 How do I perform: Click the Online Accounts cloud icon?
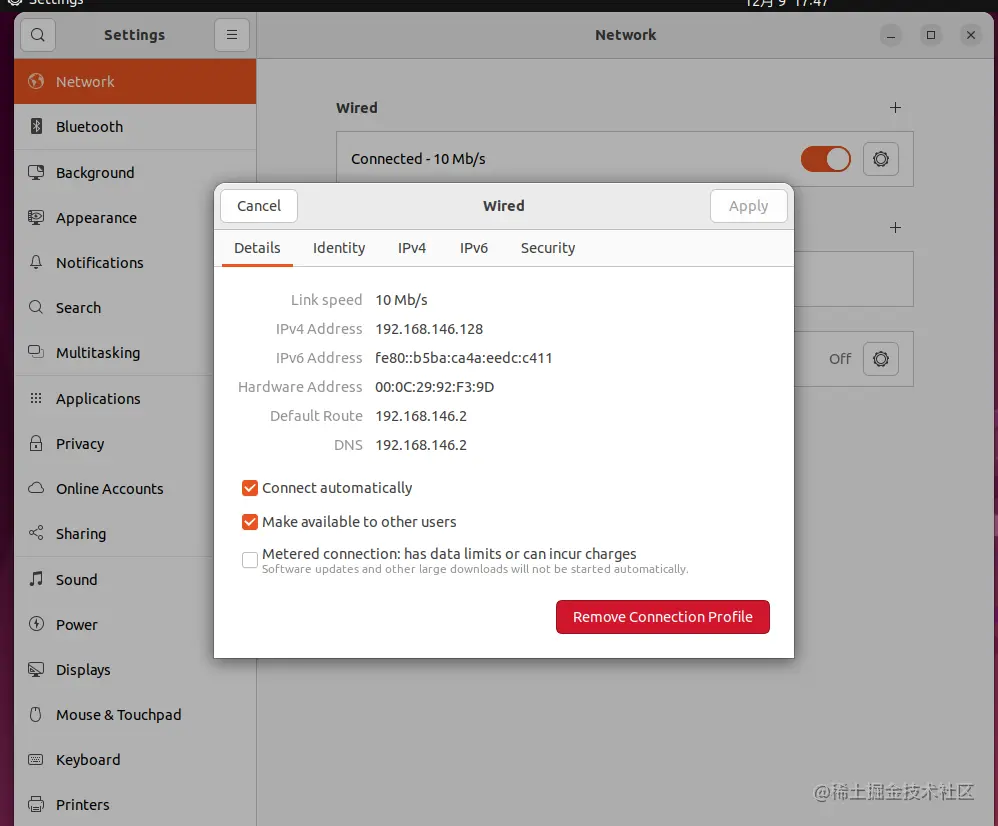36,488
